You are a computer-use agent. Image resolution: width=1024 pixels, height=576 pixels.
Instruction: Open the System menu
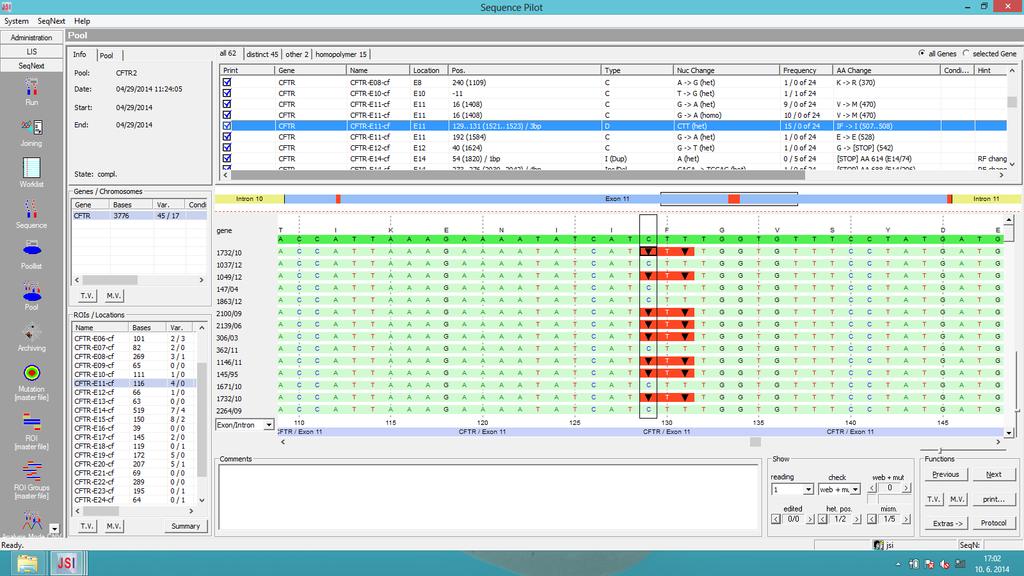pyautogui.click(x=16, y=21)
